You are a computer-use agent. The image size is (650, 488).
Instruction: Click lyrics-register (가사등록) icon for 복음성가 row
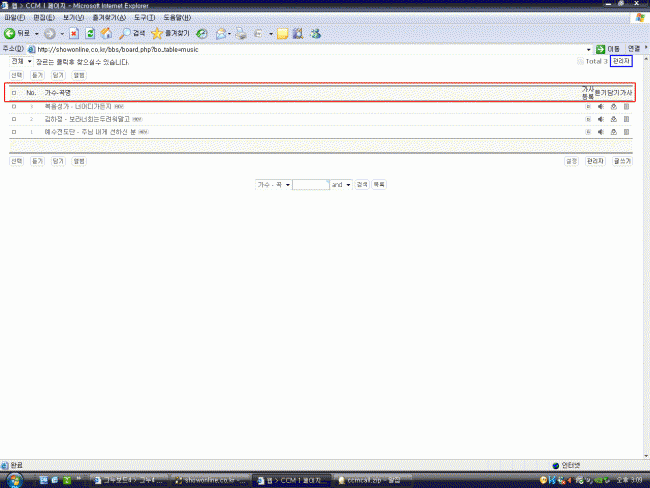click(x=588, y=107)
